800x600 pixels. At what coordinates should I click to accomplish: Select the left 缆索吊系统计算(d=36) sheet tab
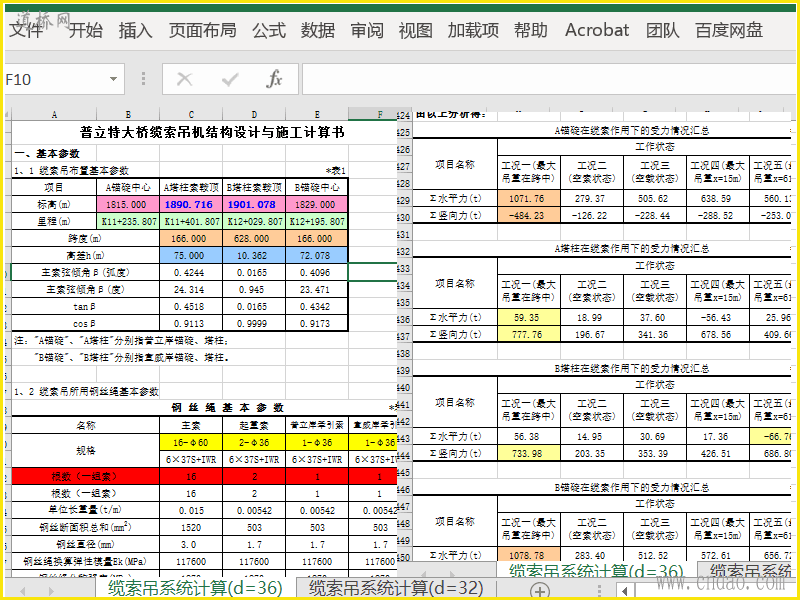pyautogui.click(x=195, y=588)
